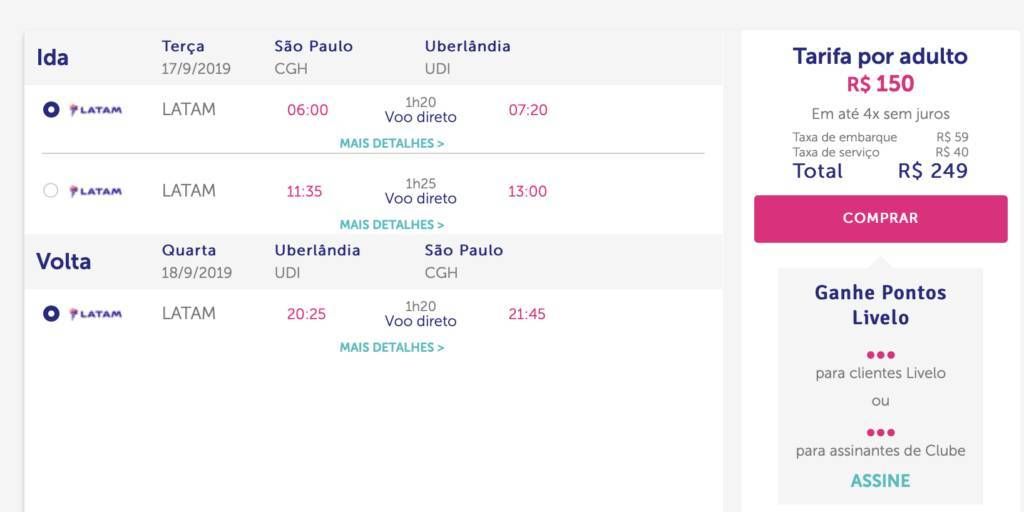Click the 07:20 arrival time
This screenshot has width=1024, height=512.
tap(528, 110)
